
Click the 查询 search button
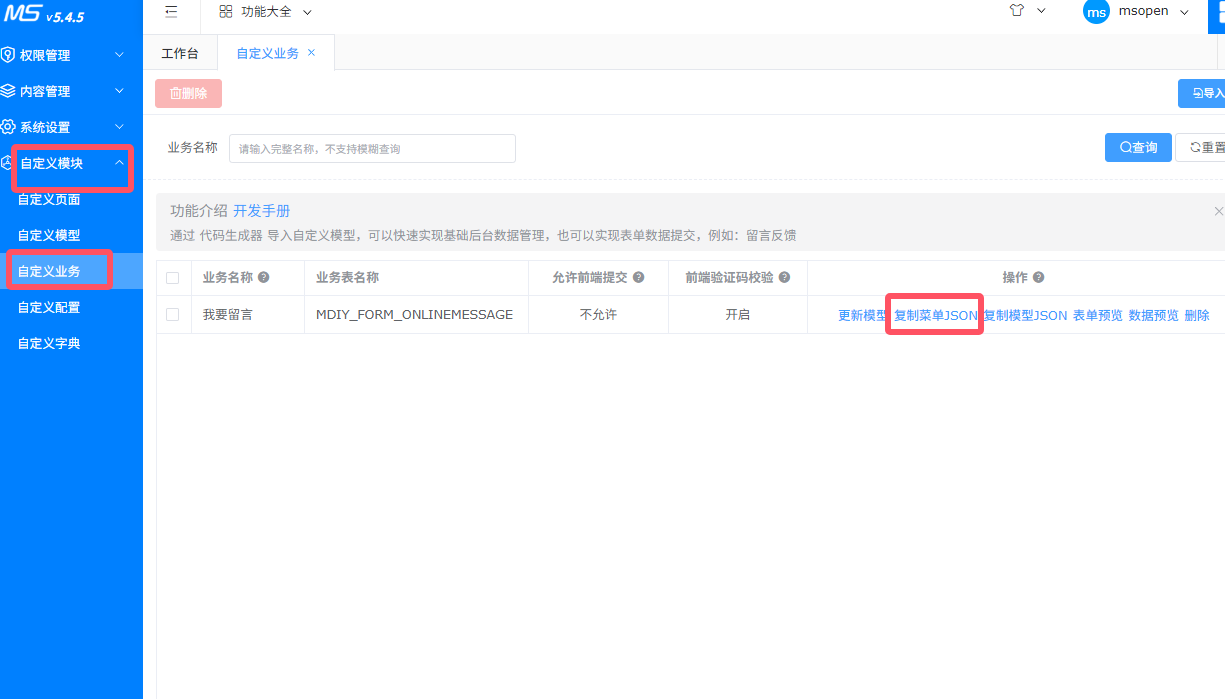[1138, 147]
